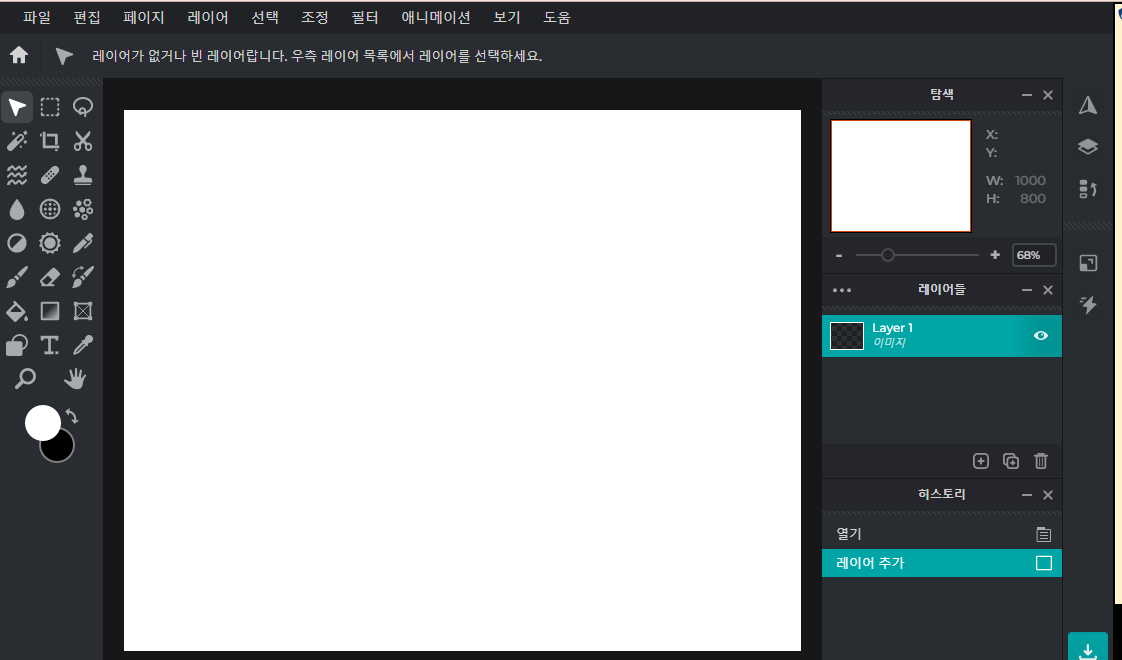The height and width of the screenshot is (660, 1122).
Task: Select the Gradient tool
Action: pos(50,311)
